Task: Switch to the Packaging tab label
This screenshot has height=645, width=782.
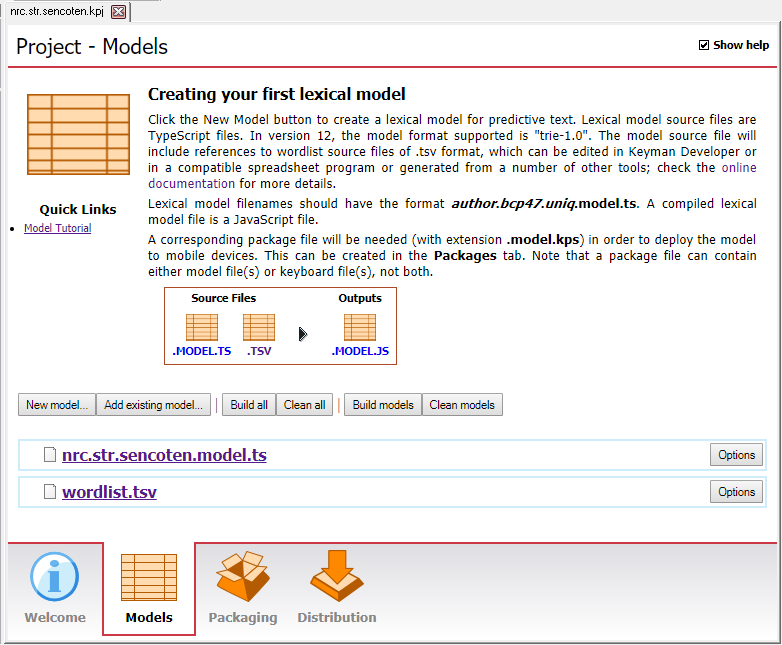Action: coord(243,617)
